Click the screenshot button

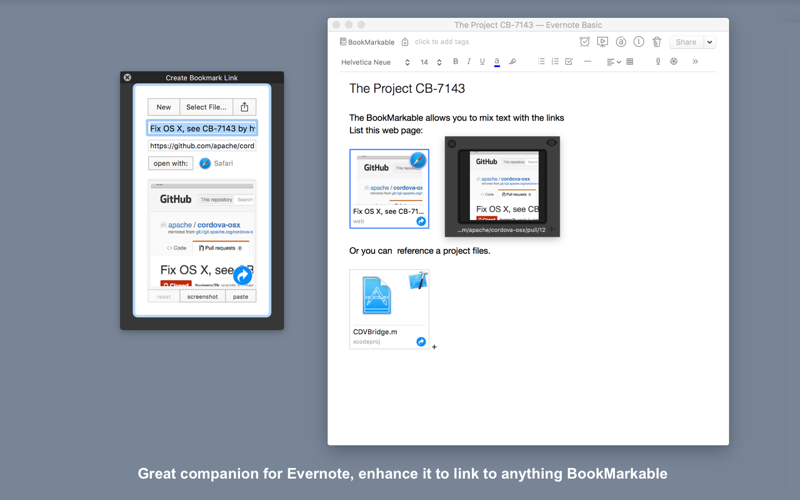[x=203, y=296]
